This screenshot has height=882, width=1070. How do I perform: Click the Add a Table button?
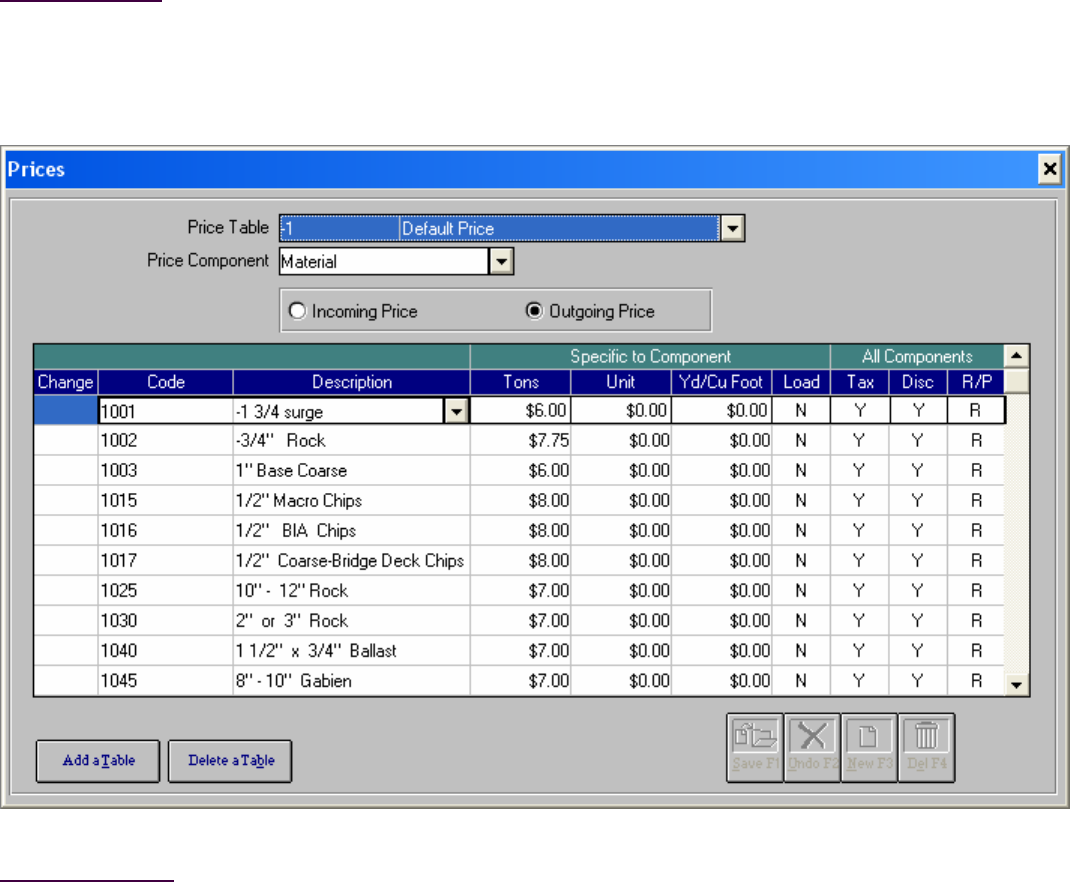[99, 761]
